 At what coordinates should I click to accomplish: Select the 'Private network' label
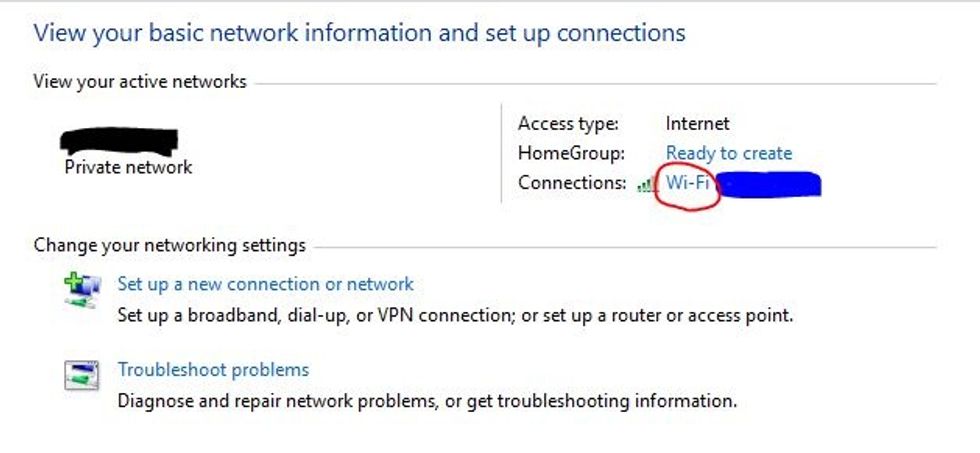pos(128,167)
